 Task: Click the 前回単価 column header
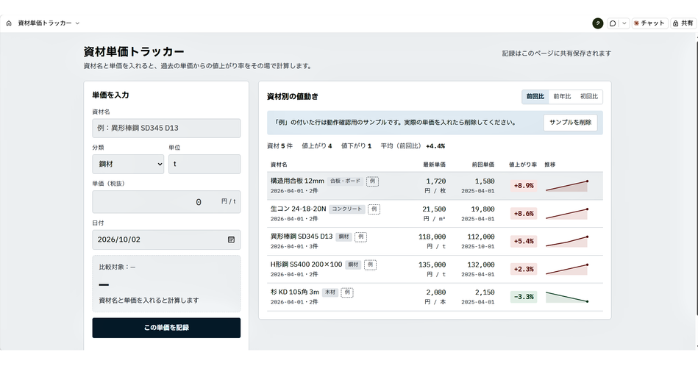pyautogui.click(x=483, y=165)
